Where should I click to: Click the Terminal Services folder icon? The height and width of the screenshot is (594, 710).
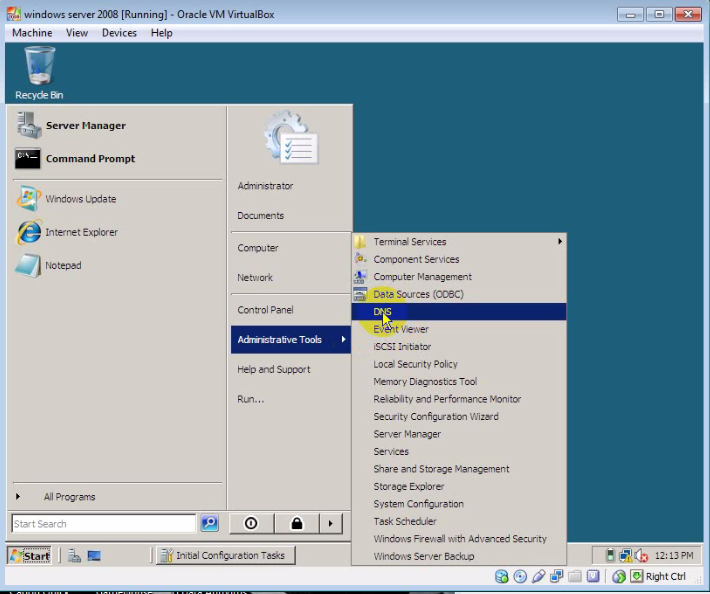coord(360,241)
